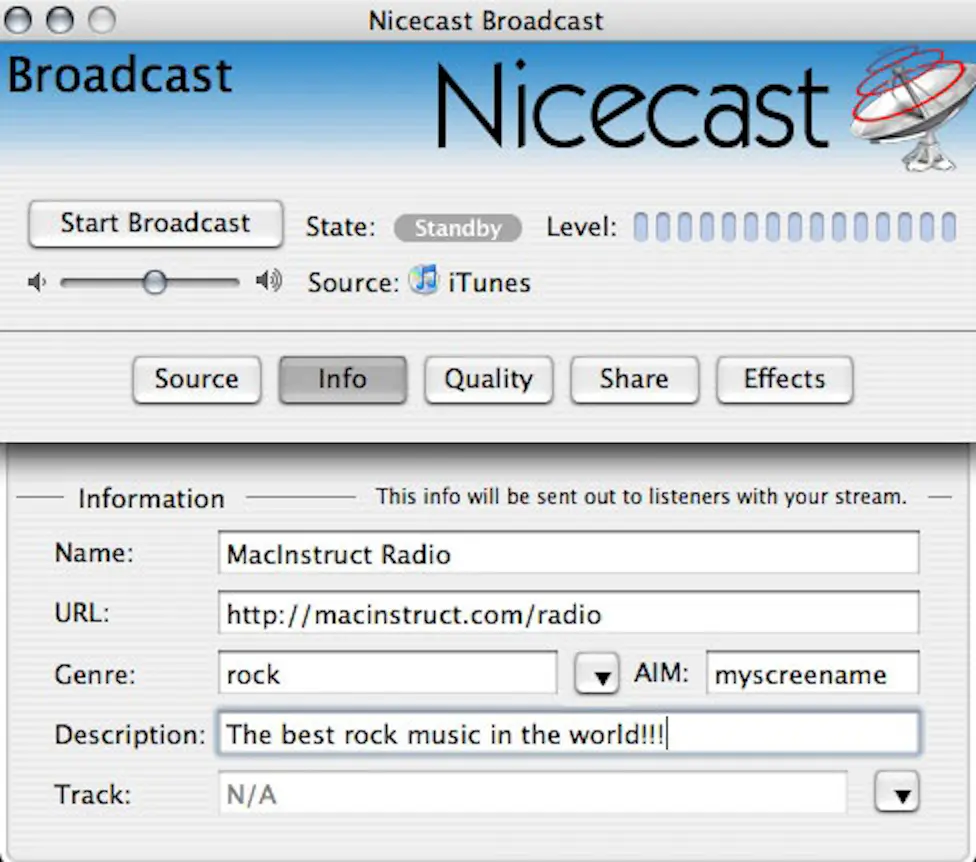Click the highlighted Info button
This screenshot has width=976, height=862.
tap(342, 380)
